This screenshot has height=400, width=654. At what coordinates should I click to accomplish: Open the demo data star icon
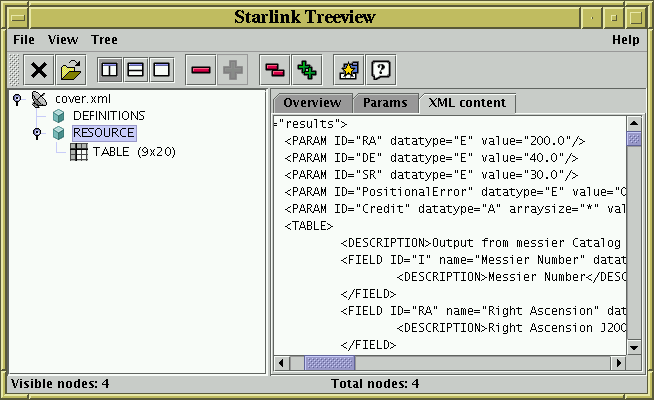[x=347, y=70]
